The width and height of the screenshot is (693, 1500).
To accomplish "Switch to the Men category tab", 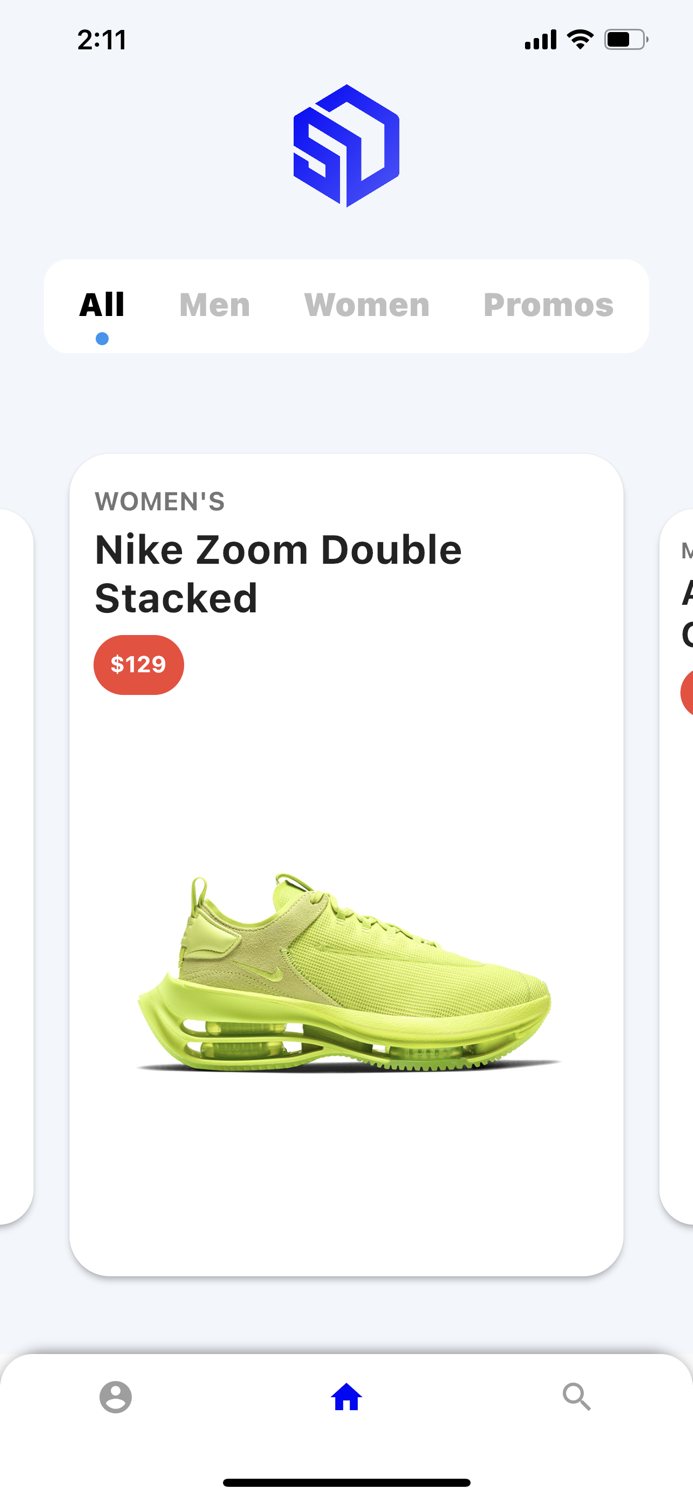I will coord(214,305).
